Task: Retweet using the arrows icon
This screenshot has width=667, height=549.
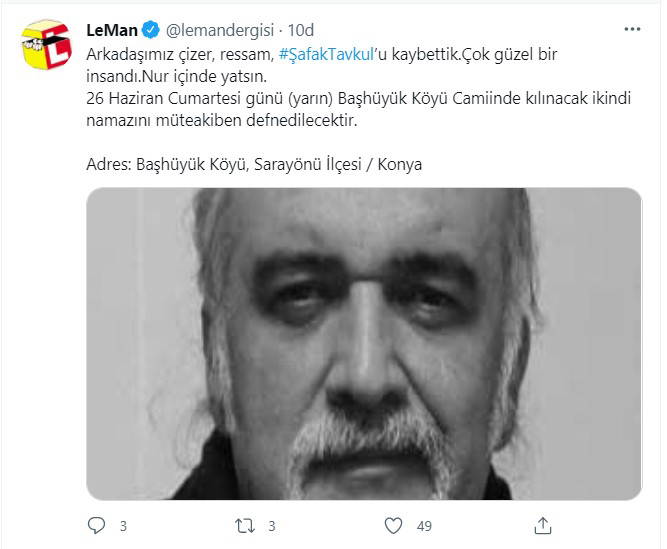Action: [x=245, y=526]
